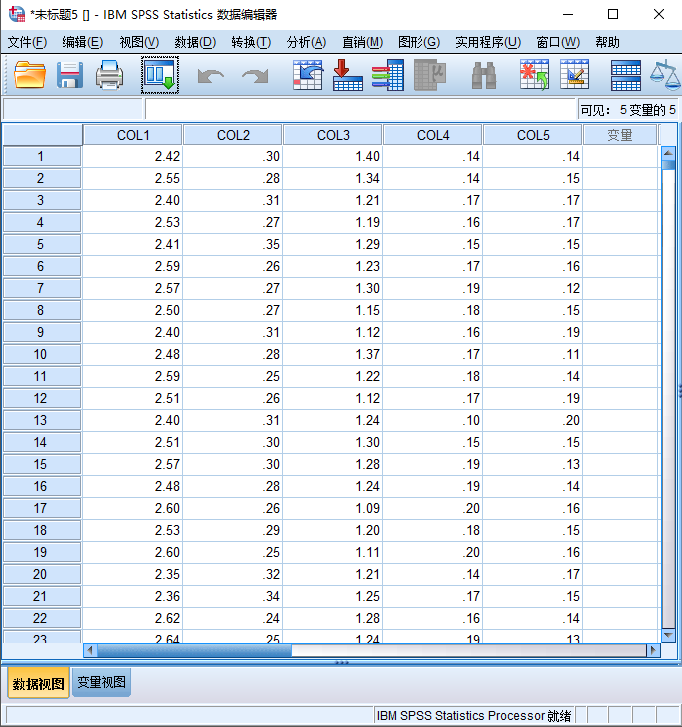Click the horizontal scrollbar thumb
This screenshot has width=682, height=727.
tap(194, 650)
